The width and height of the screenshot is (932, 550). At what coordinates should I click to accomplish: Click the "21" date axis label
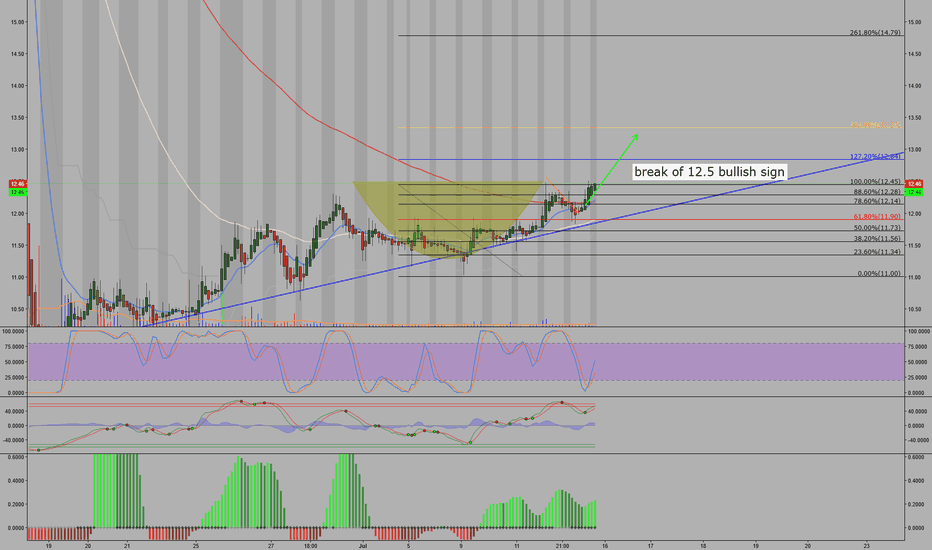[127, 545]
